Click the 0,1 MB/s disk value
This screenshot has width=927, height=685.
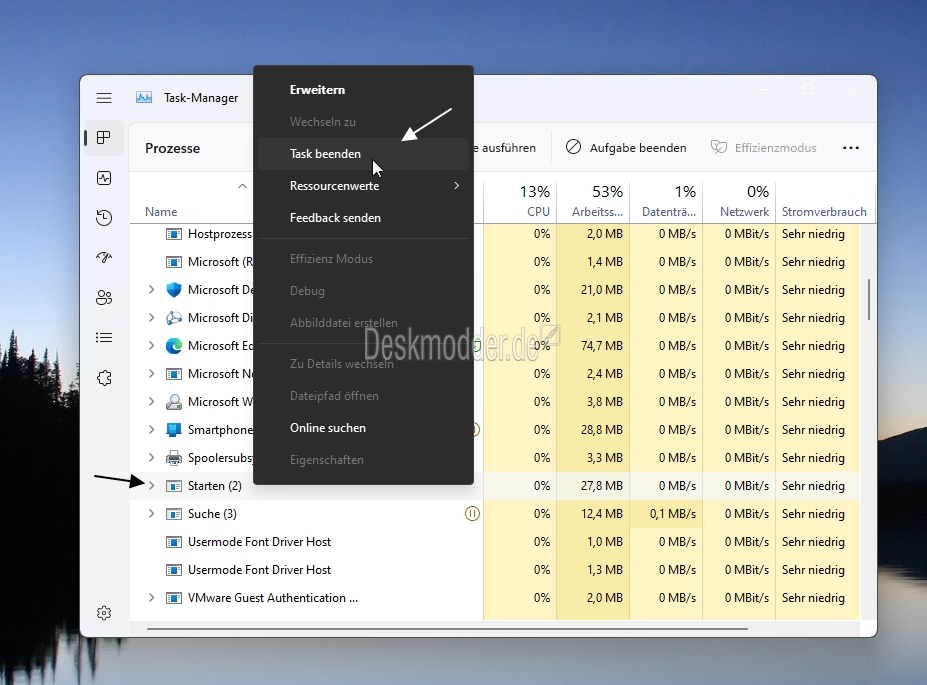pos(666,514)
